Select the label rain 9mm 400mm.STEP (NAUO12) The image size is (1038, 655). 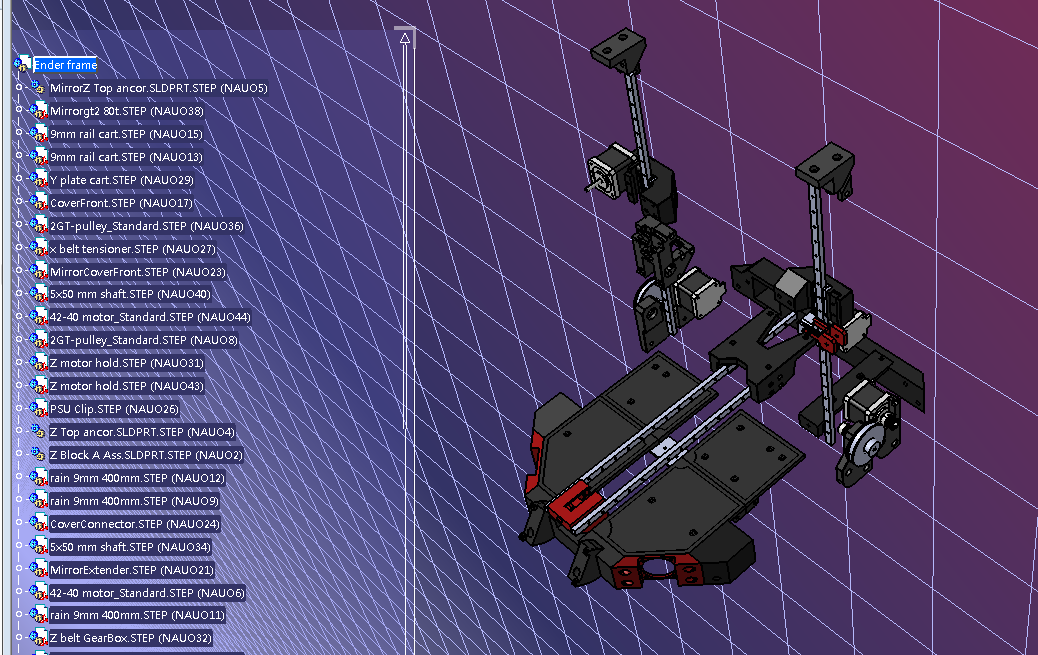(138, 478)
